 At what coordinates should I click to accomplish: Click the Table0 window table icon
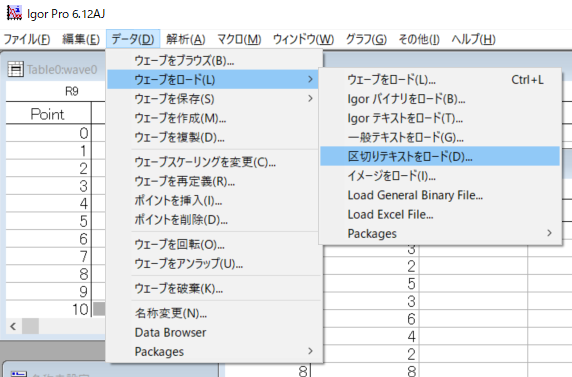coord(15,69)
